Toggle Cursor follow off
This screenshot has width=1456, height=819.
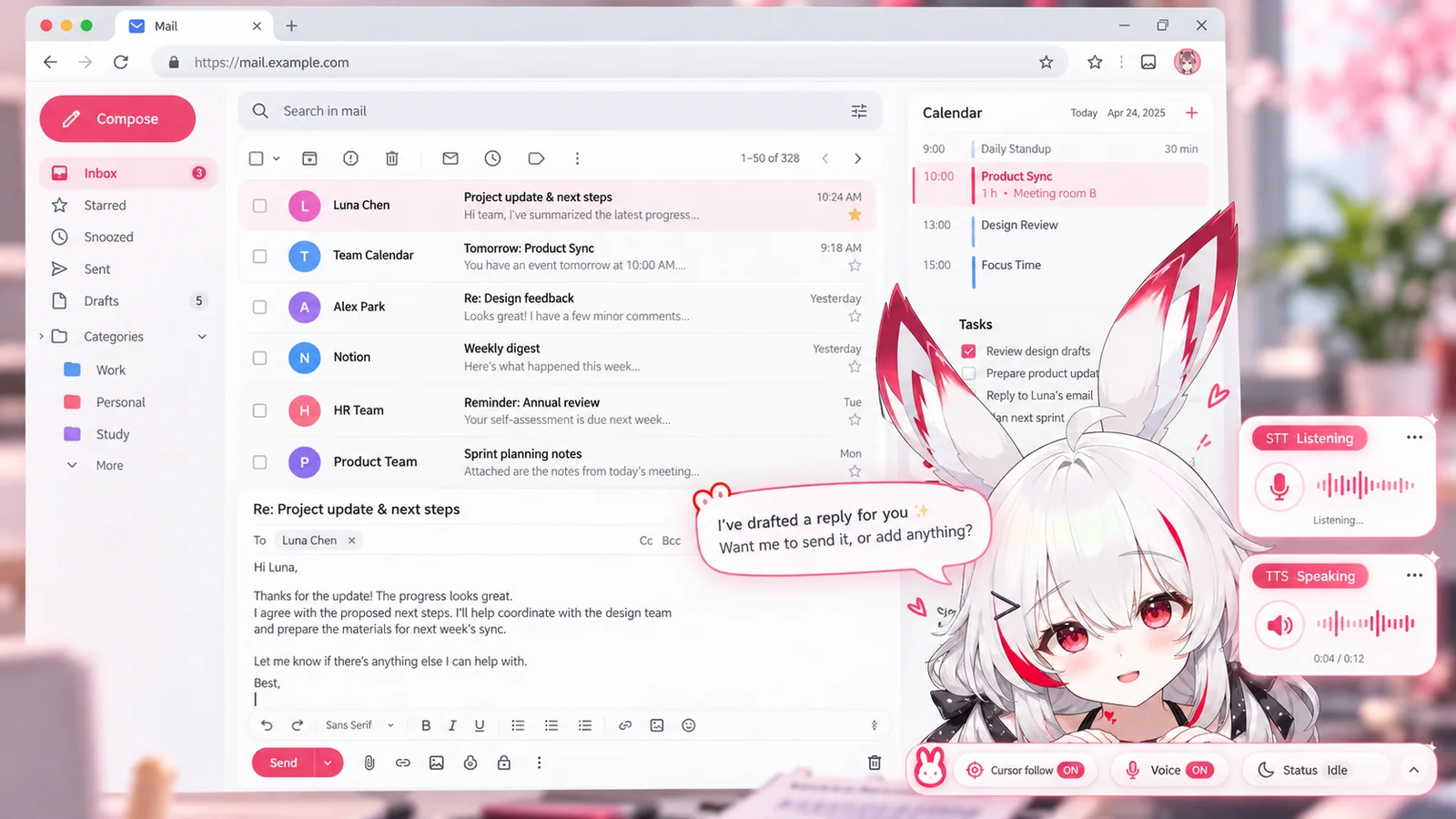tap(1071, 770)
